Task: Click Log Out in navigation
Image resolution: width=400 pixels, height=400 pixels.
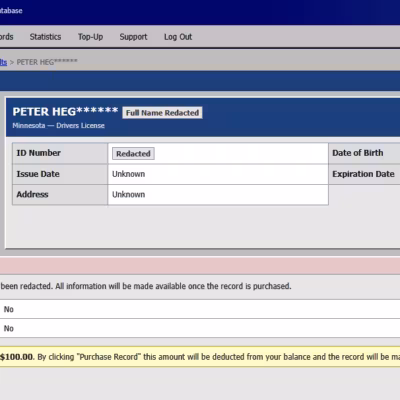Action: pos(178,37)
